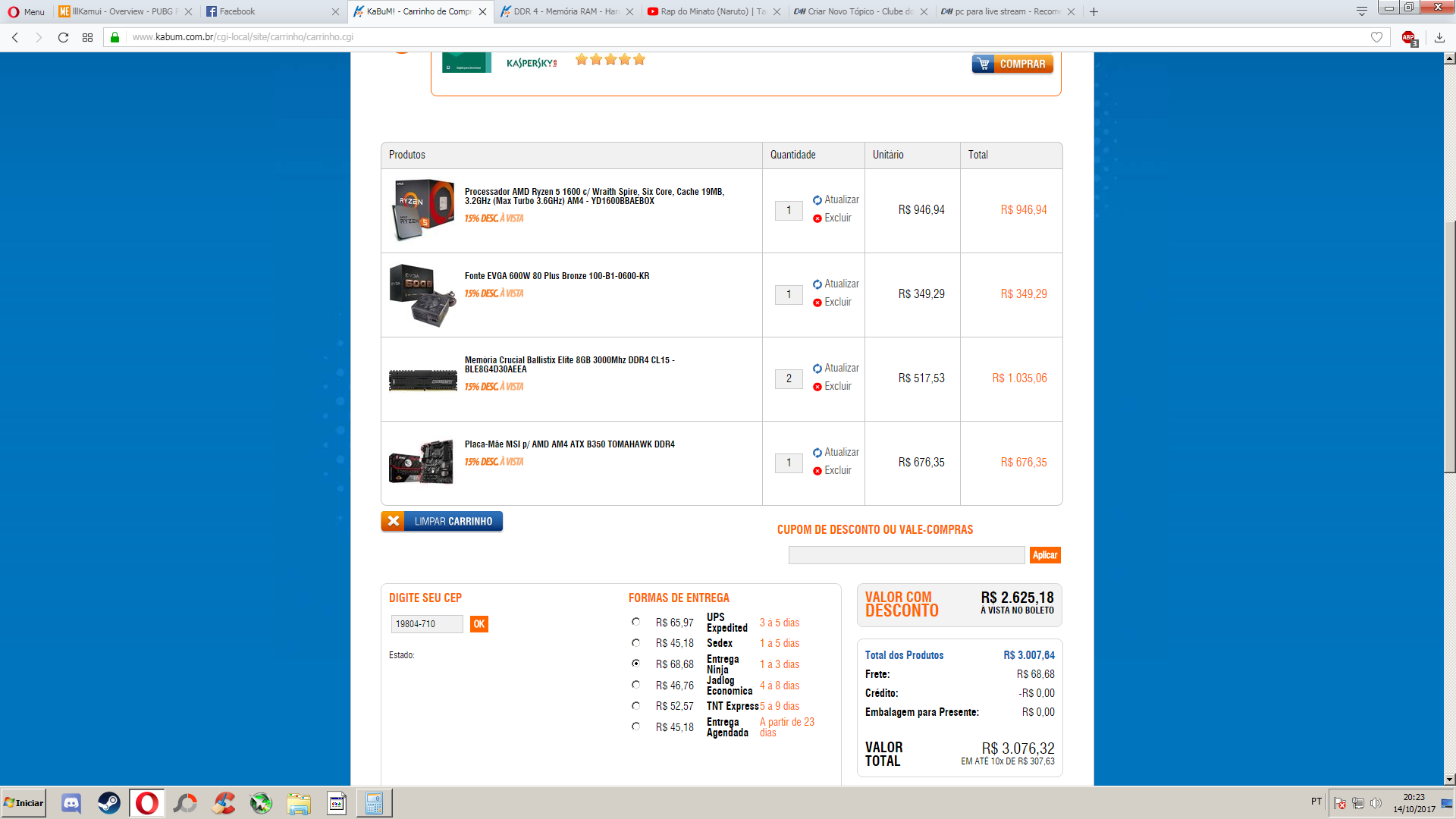The width and height of the screenshot is (1456, 819).
Task: Select UPS Expedited shipping option
Action: pyautogui.click(x=635, y=622)
